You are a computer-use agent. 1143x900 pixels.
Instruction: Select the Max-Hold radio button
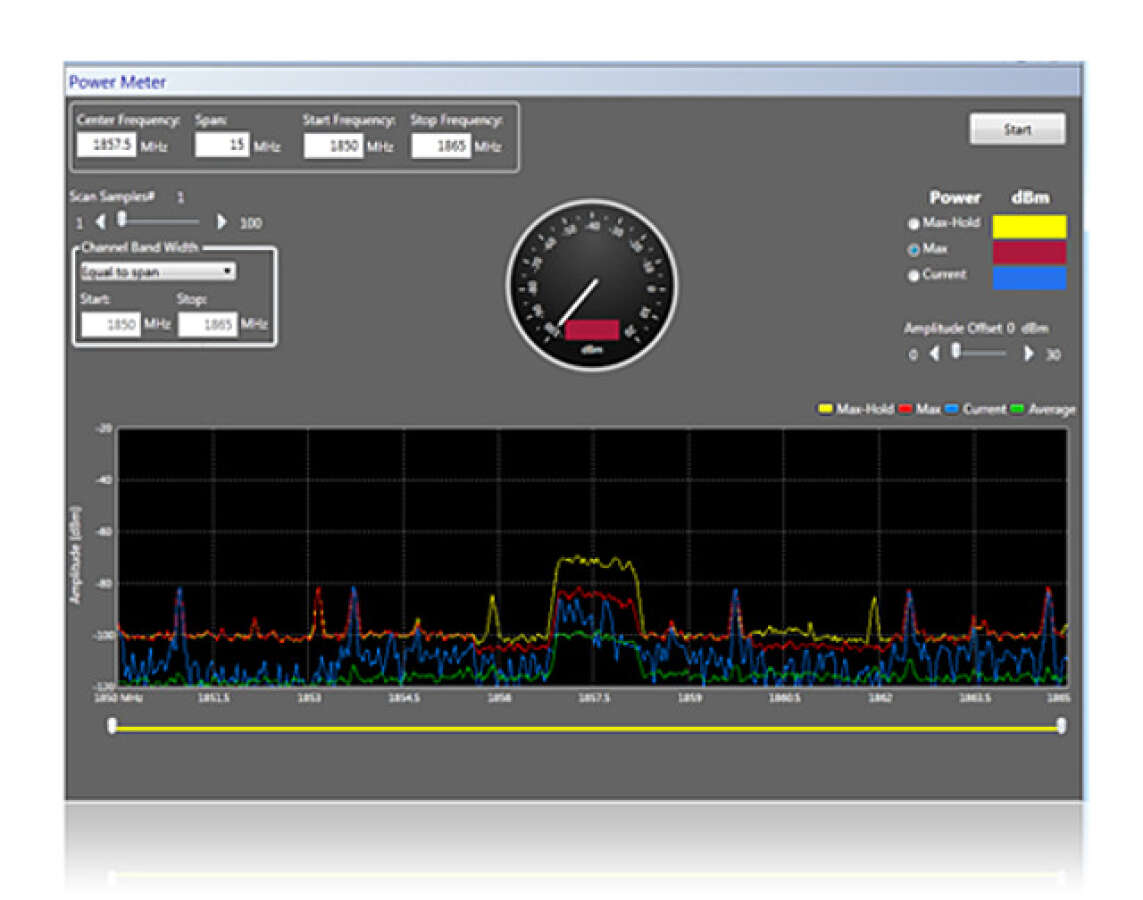[913, 224]
